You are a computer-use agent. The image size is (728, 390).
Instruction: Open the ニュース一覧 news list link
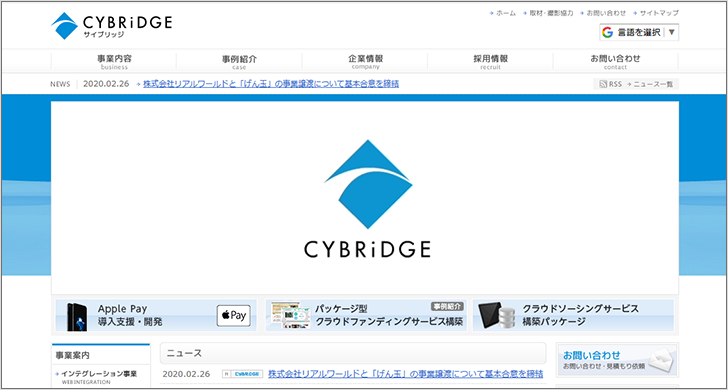[x=653, y=84]
